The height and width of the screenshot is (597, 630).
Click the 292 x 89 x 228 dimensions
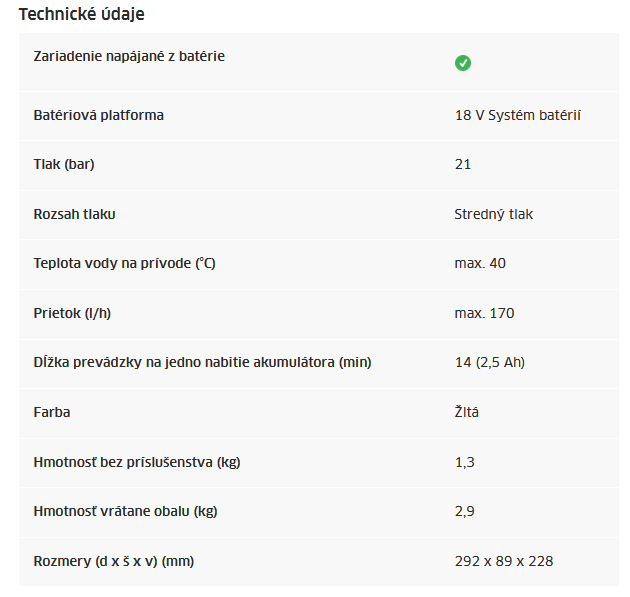click(503, 561)
